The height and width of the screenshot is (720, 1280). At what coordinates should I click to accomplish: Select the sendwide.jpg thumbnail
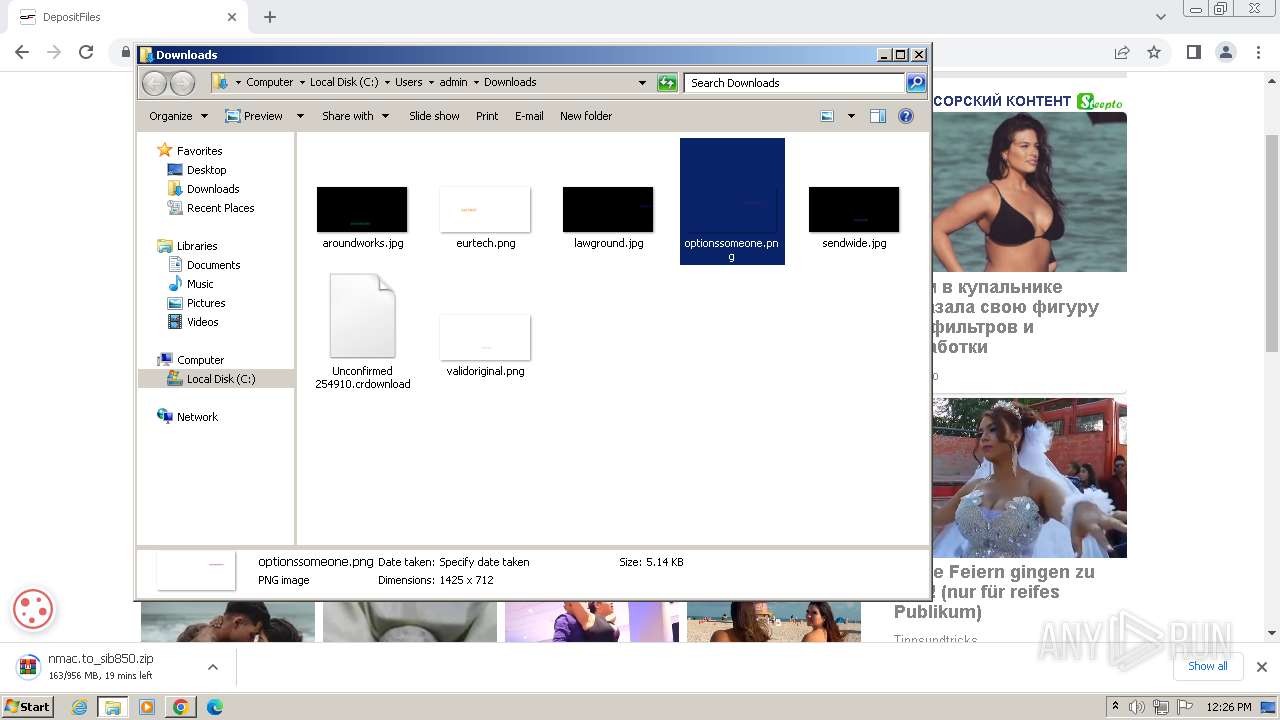[x=854, y=210]
